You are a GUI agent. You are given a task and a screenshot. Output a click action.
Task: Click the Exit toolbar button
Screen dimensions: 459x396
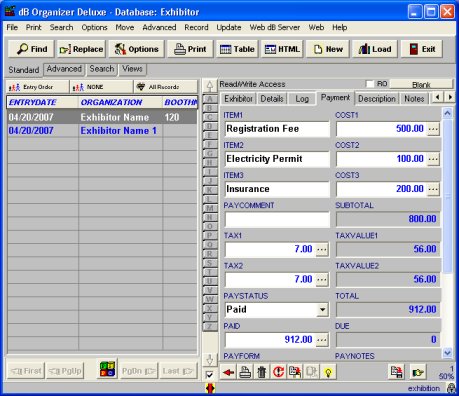point(422,49)
